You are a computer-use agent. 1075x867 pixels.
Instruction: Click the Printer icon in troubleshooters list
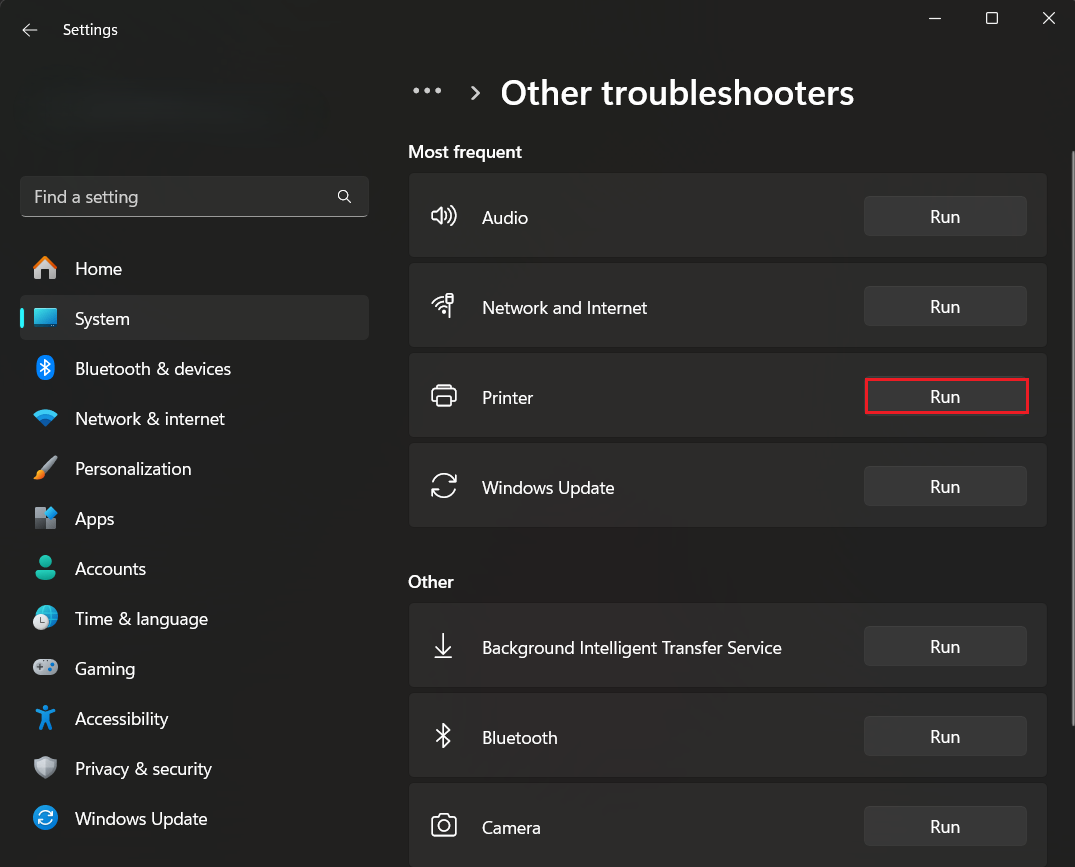444,396
